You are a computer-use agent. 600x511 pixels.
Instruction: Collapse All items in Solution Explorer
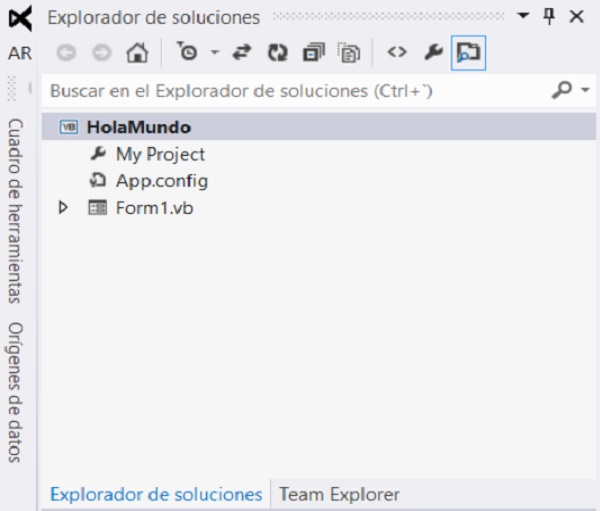[314, 52]
